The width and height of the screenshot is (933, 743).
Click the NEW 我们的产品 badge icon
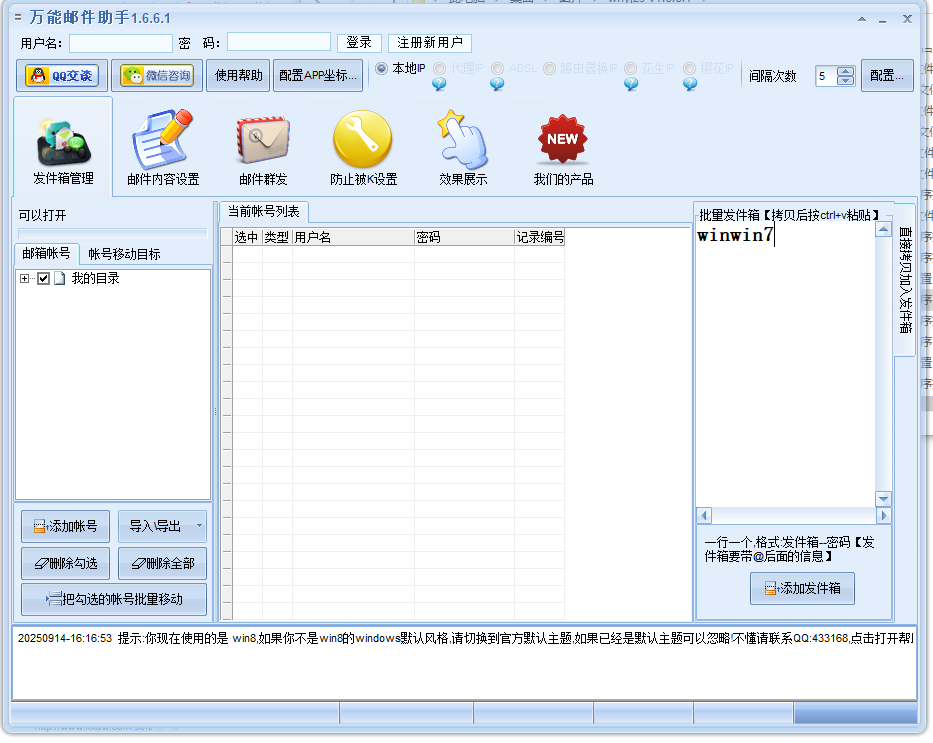point(561,138)
